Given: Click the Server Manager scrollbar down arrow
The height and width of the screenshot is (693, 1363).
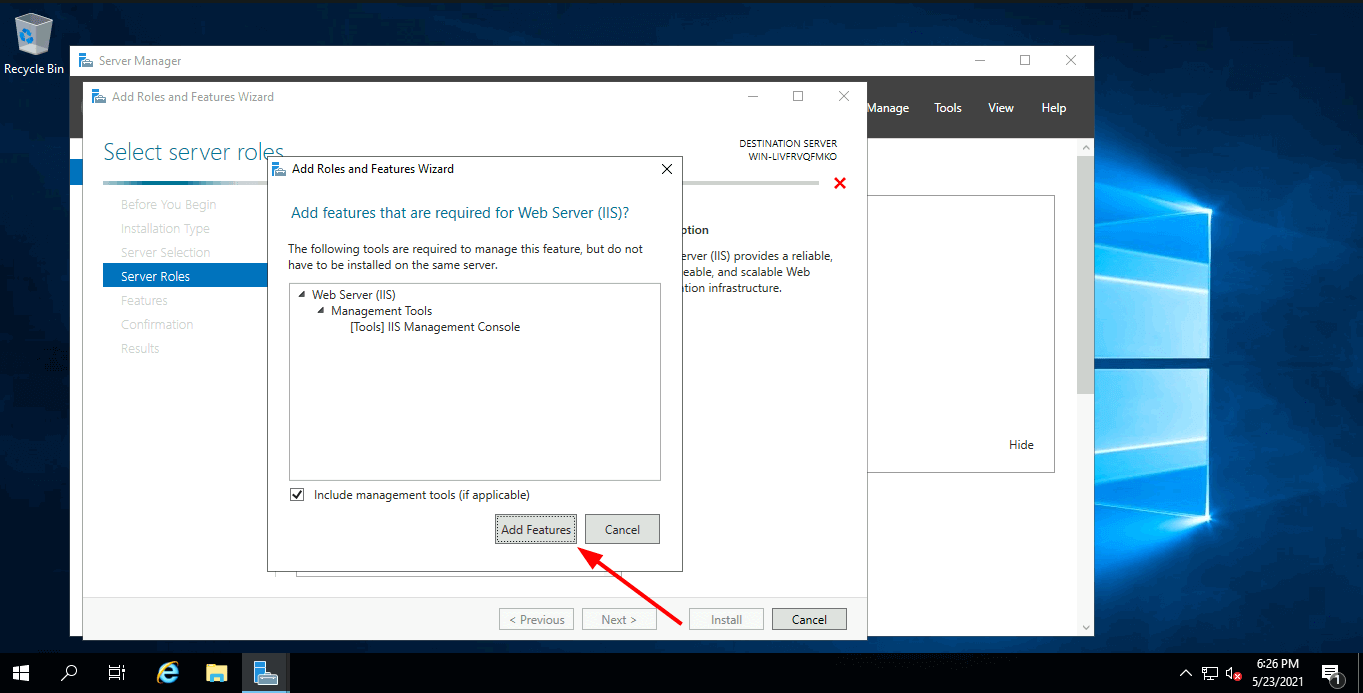Looking at the screenshot, I should [1086, 627].
